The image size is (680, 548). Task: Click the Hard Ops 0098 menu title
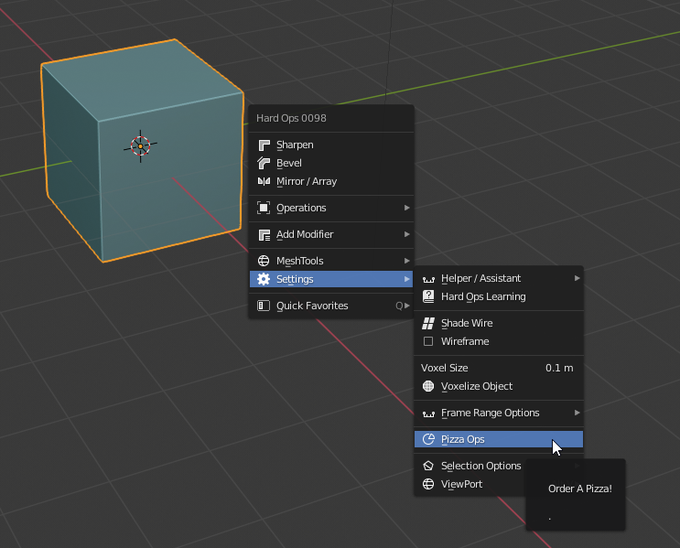[291, 118]
